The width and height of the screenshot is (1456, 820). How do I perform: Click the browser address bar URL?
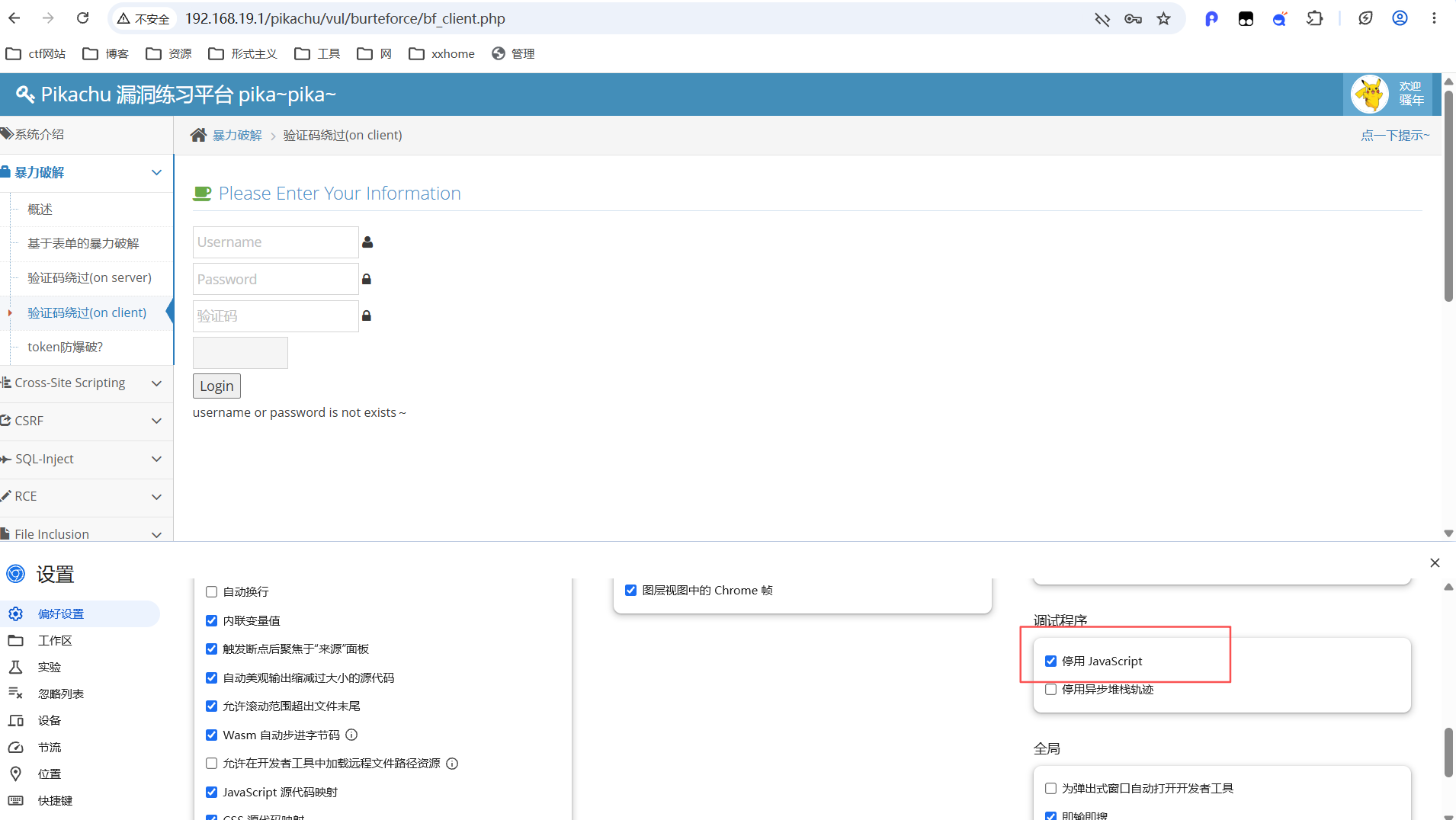click(345, 18)
